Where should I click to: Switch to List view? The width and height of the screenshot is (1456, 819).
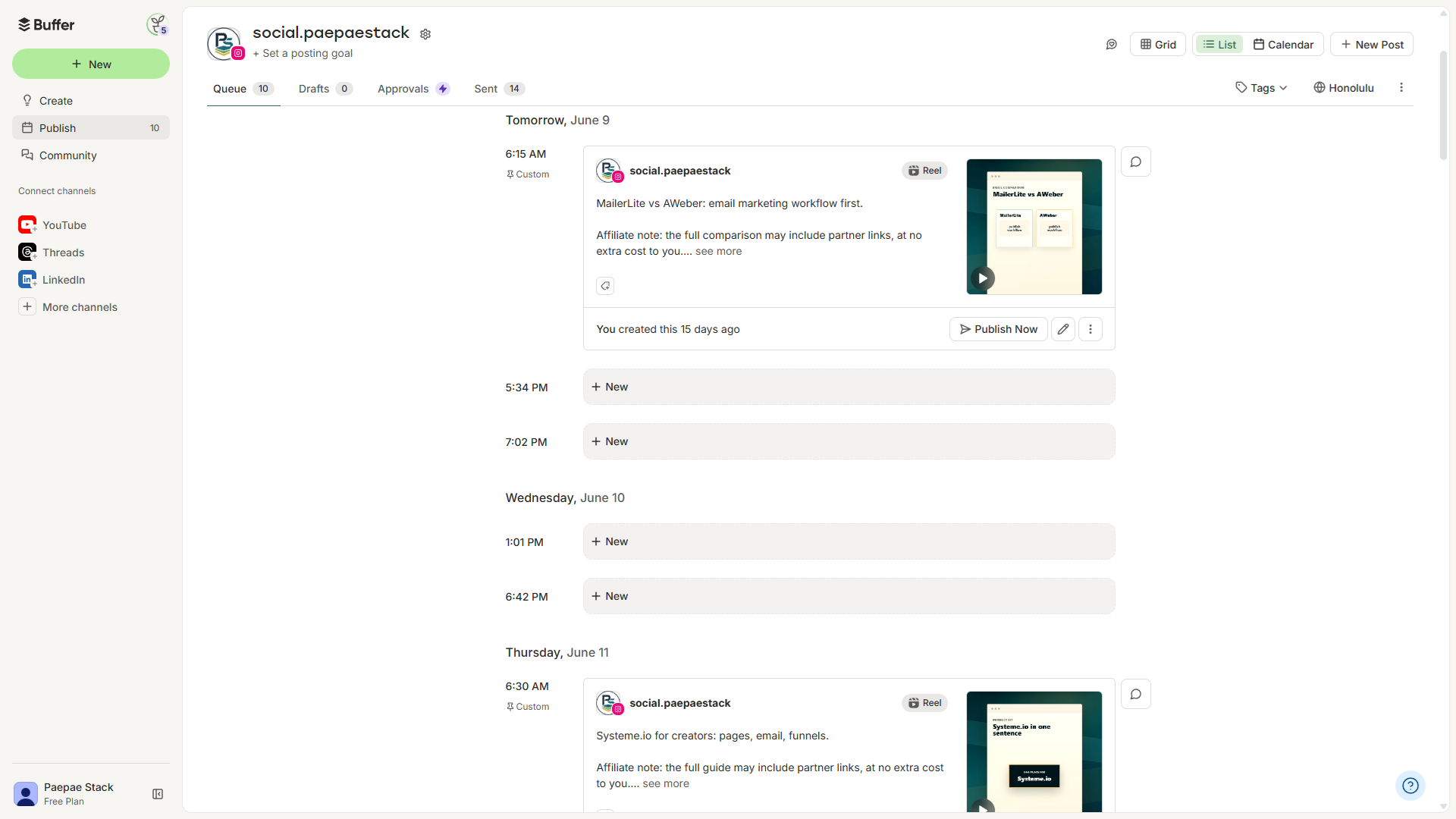(x=1219, y=45)
